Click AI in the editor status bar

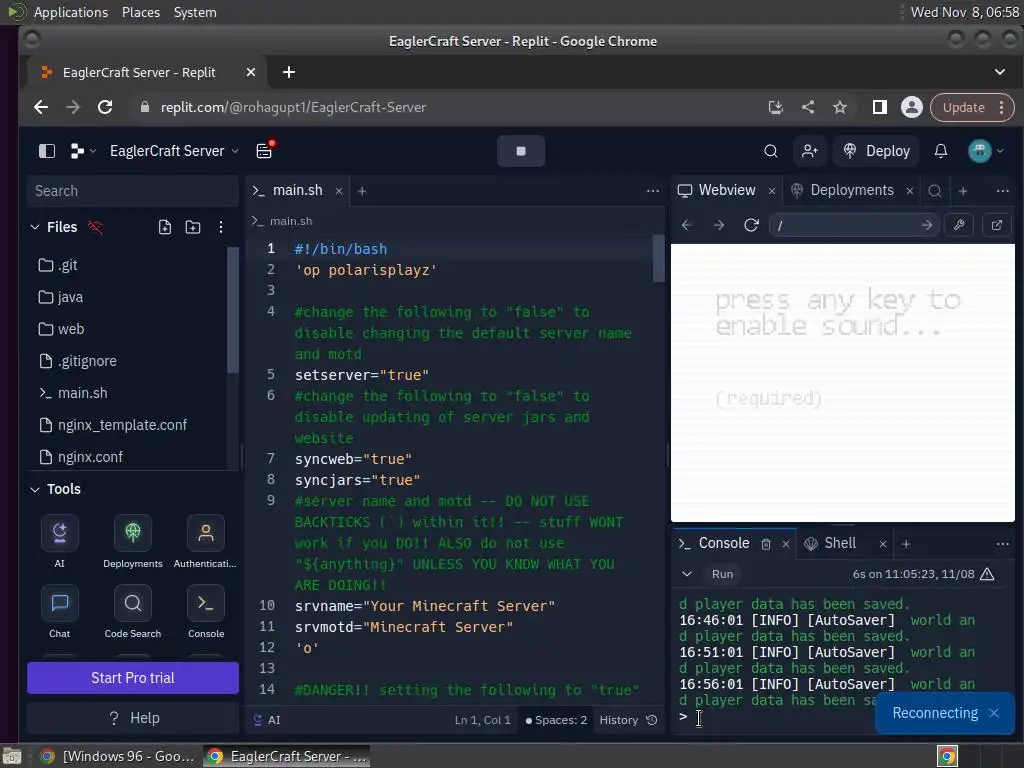click(x=267, y=720)
